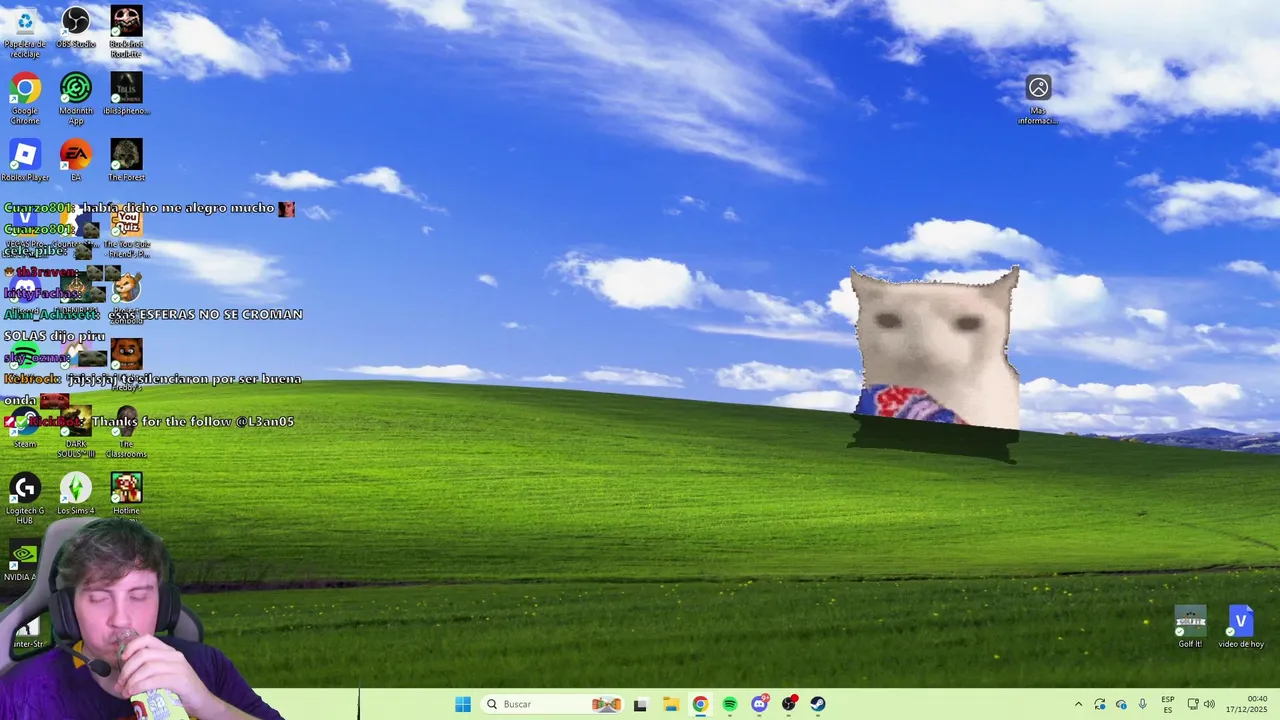1280x720 pixels.
Task: Select the Hotline Miami desktop icon
Action: pos(126,495)
